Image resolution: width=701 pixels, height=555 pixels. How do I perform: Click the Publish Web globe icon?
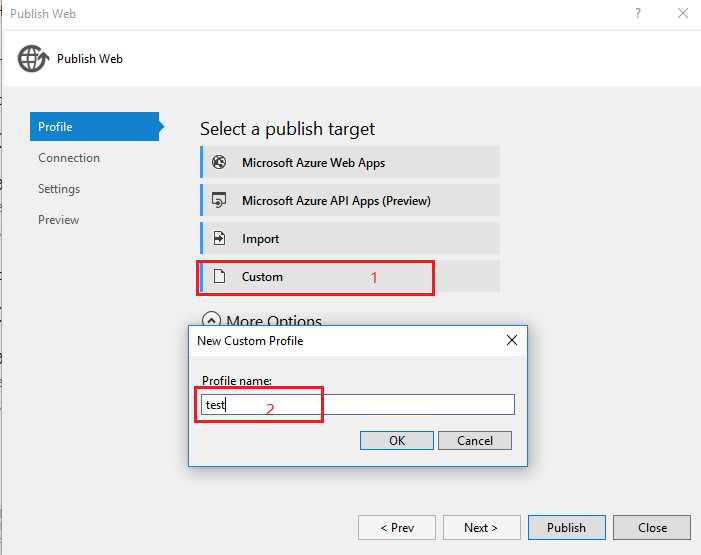[34, 58]
